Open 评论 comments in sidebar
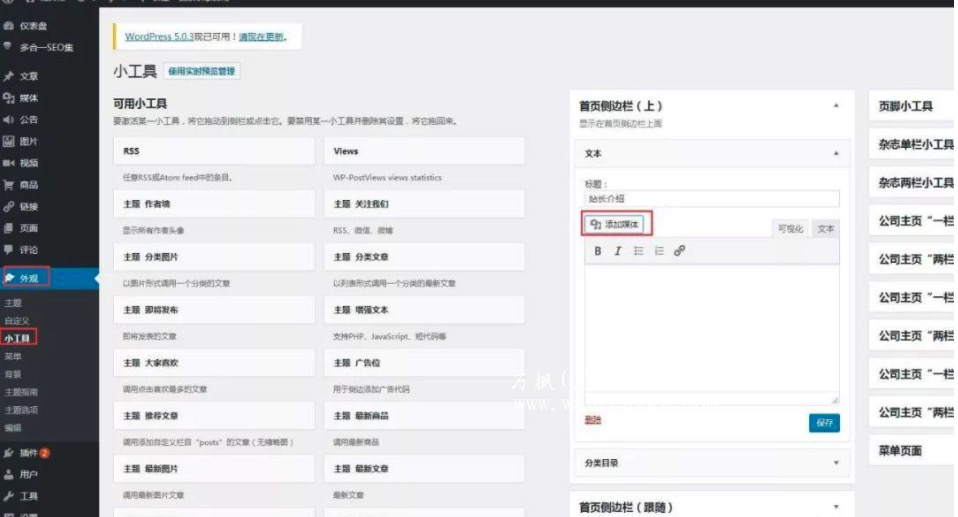The image size is (958, 517). tap(28, 249)
